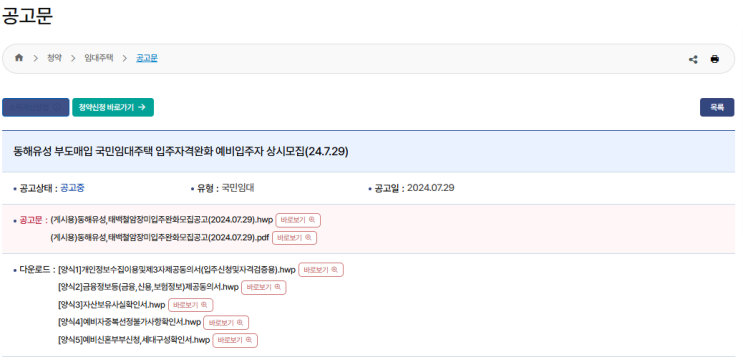This screenshot has width=743, height=362.
Task: Click the red 공고문 section label
Action: pos(30,220)
